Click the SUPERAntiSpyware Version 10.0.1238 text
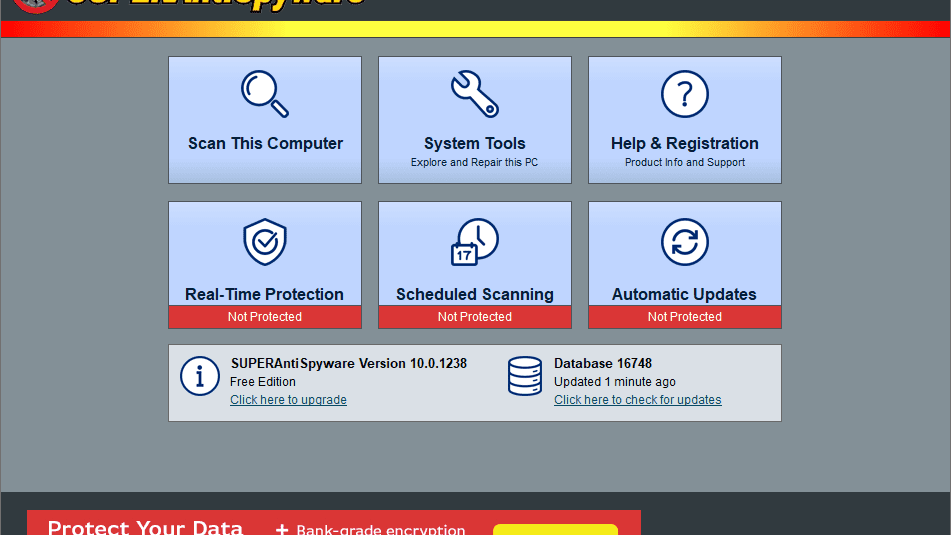 coord(349,363)
